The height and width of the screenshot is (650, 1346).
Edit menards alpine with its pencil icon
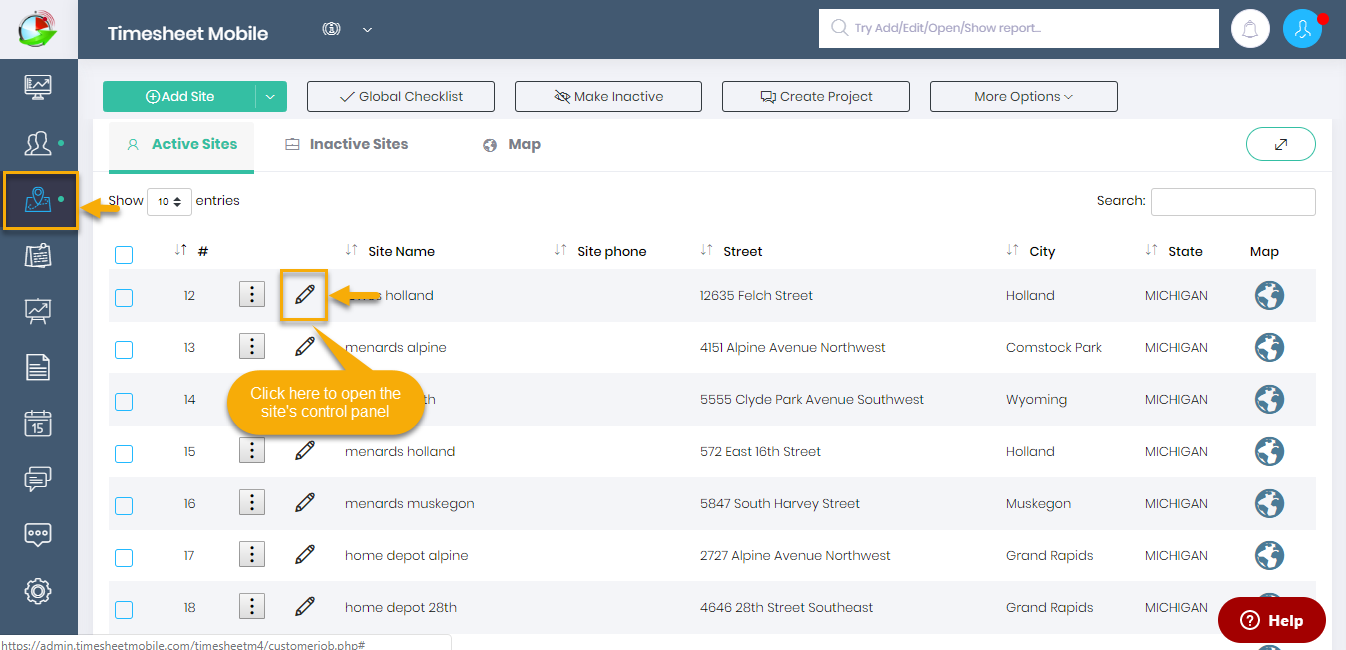point(305,347)
